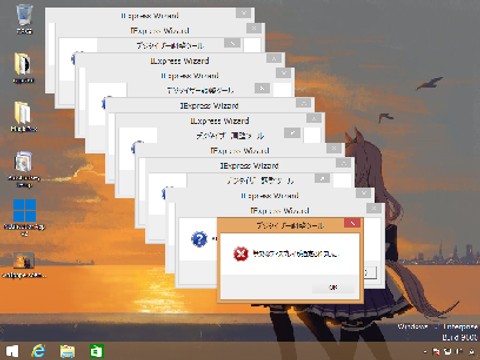Image resolution: width=480 pixels, height=360 pixels.
Task: Open the Start button on taskbar
Action: (x=12, y=351)
